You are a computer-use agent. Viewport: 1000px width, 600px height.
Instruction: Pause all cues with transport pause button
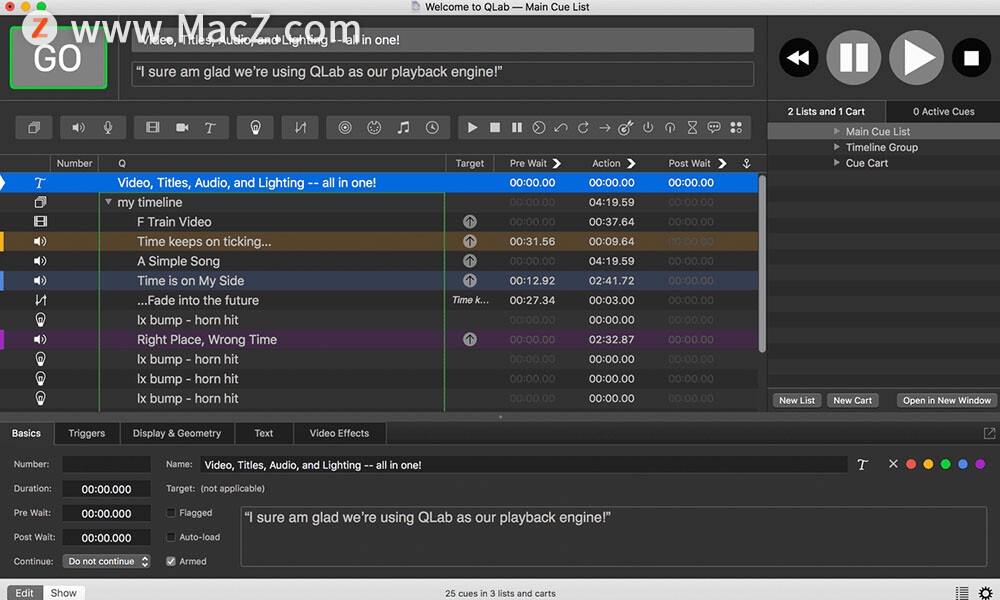[853, 58]
